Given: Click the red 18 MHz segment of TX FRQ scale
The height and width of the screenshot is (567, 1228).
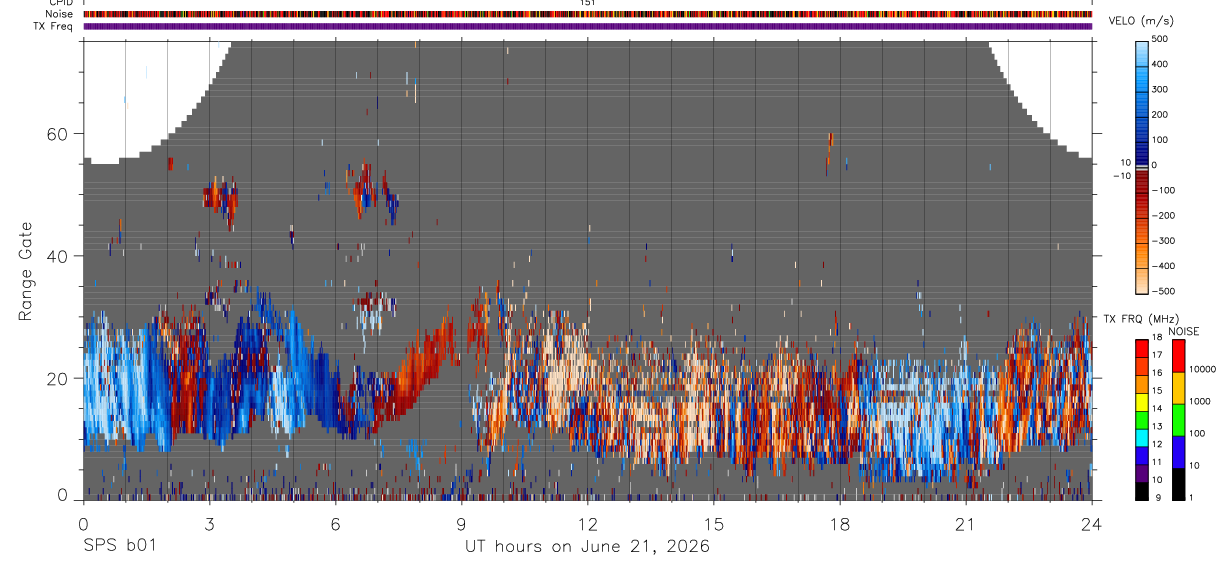Looking at the screenshot, I should click(x=1141, y=346).
